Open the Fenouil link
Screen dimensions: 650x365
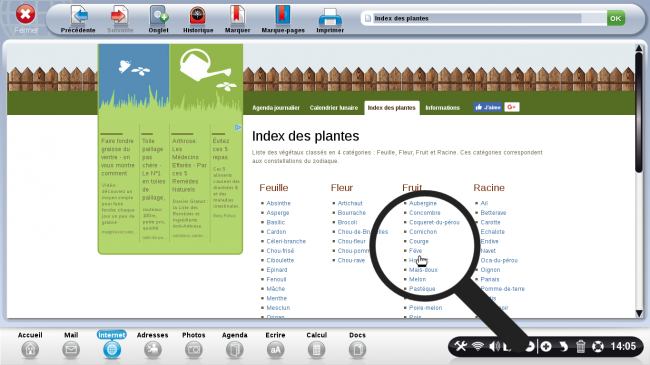[x=276, y=280]
